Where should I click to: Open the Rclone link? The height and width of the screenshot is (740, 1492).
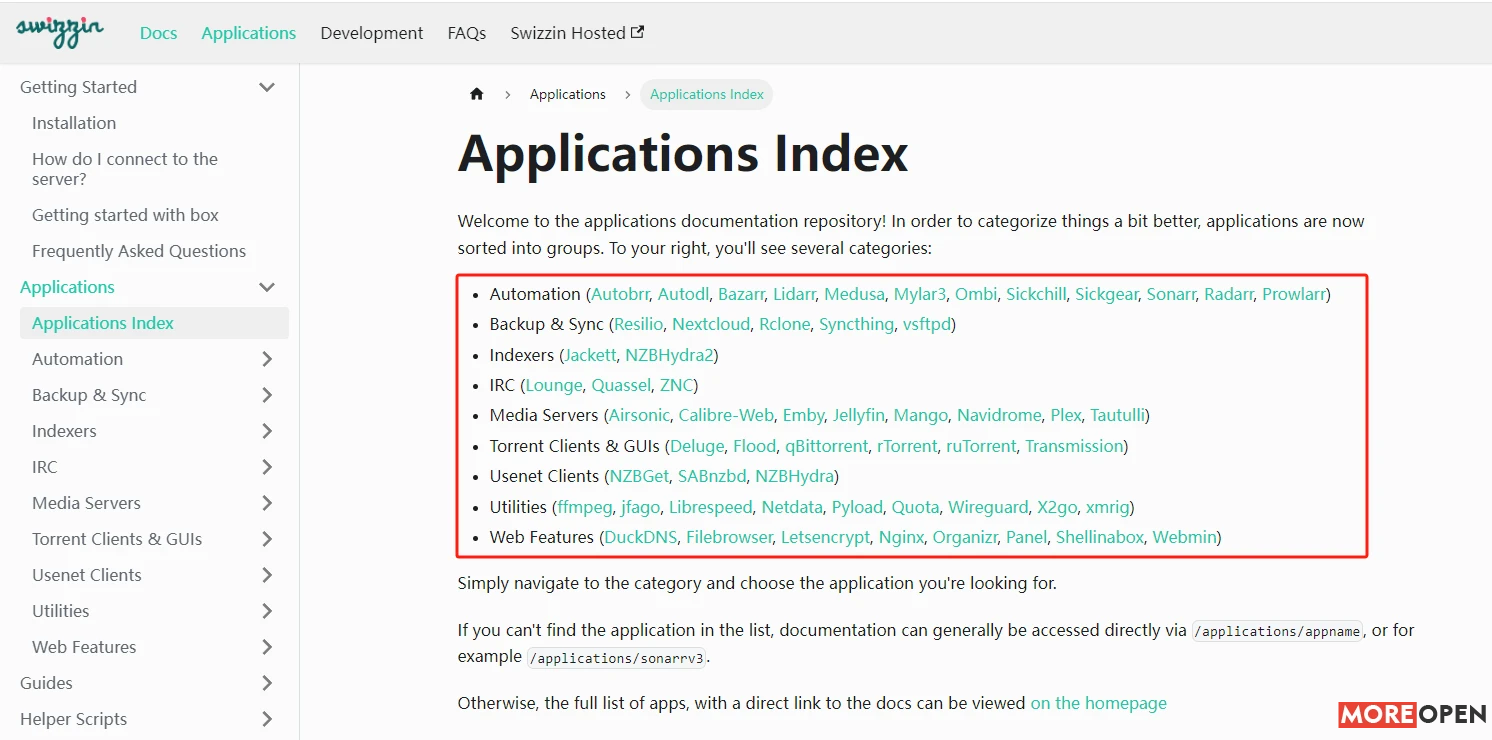point(785,324)
